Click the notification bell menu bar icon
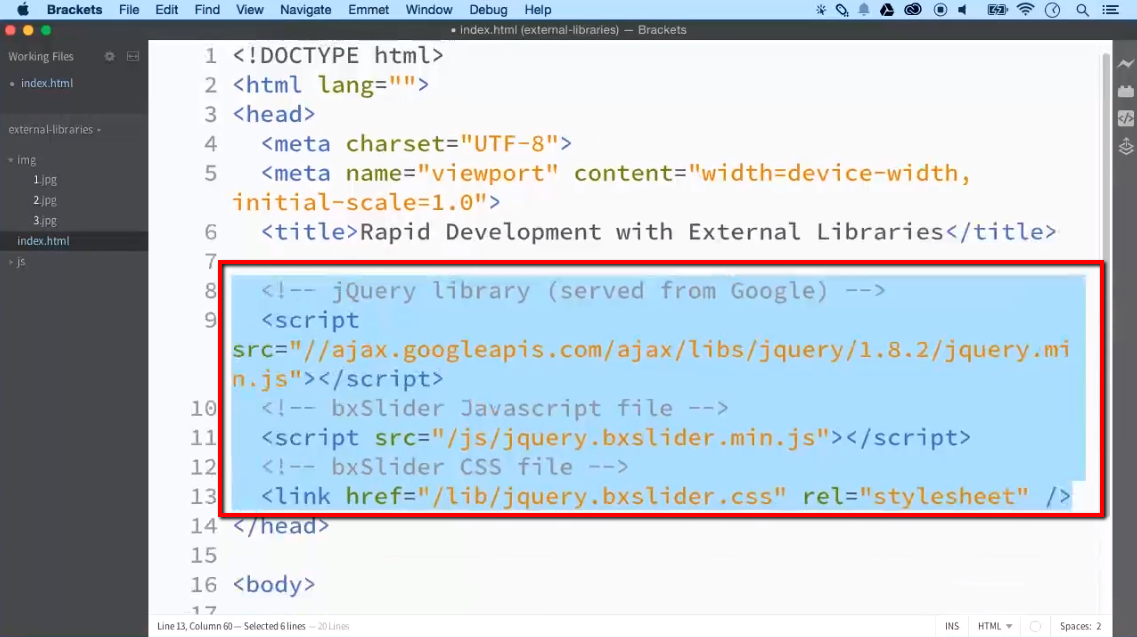 [864, 9]
